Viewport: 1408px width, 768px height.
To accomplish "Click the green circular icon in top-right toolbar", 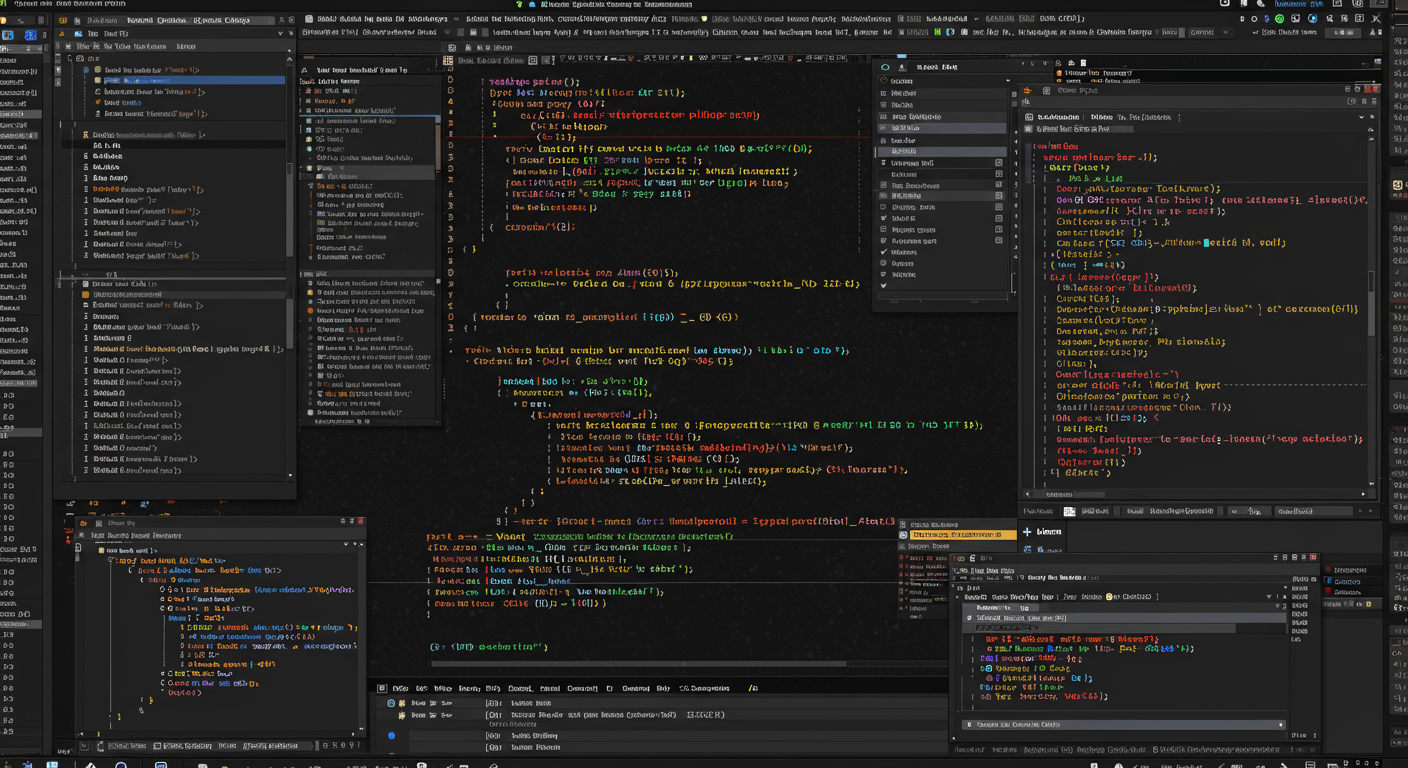I will [x=1280, y=19].
